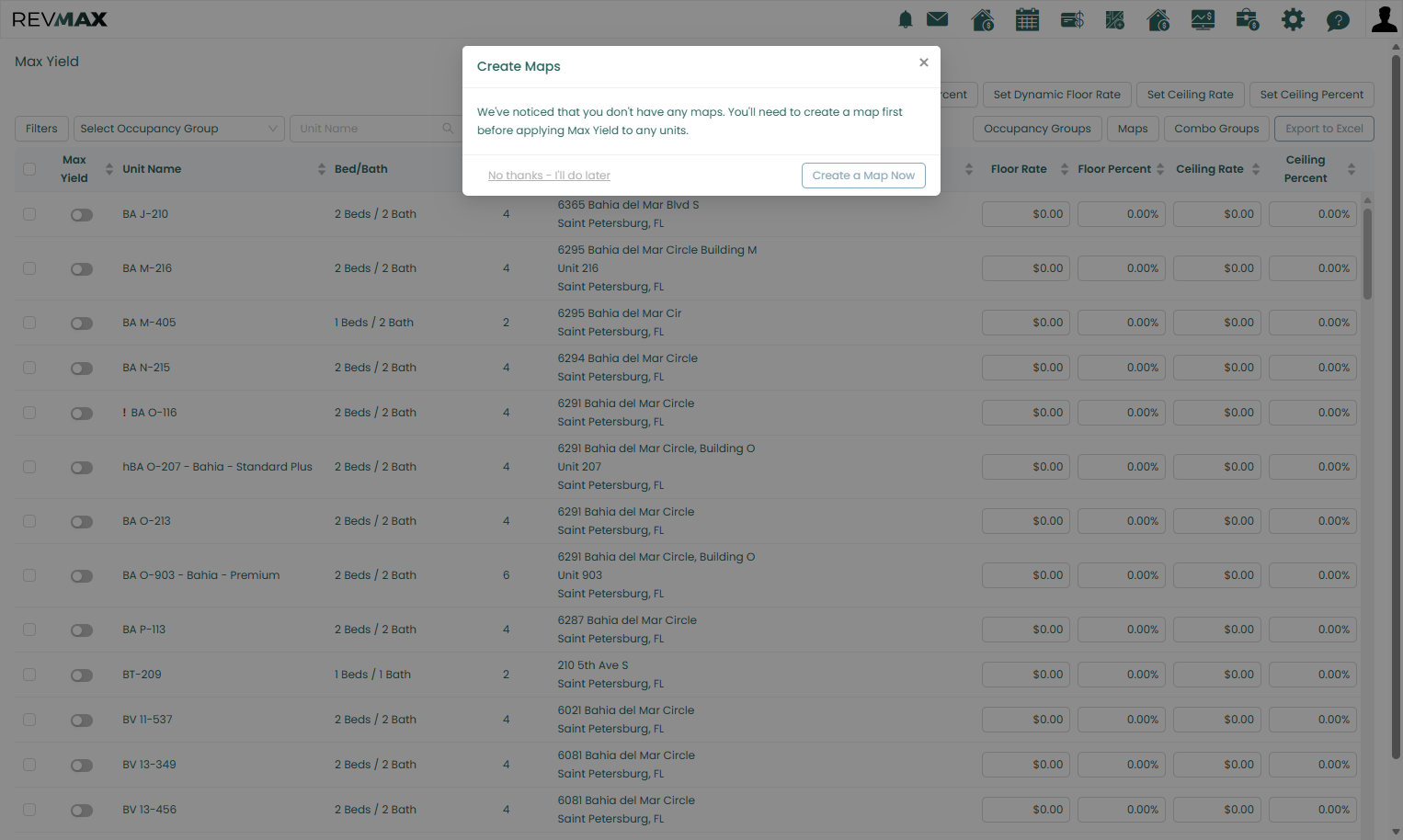Open the calendar grid icon
Viewport: 1403px width, 840px height.
point(1027,19)
